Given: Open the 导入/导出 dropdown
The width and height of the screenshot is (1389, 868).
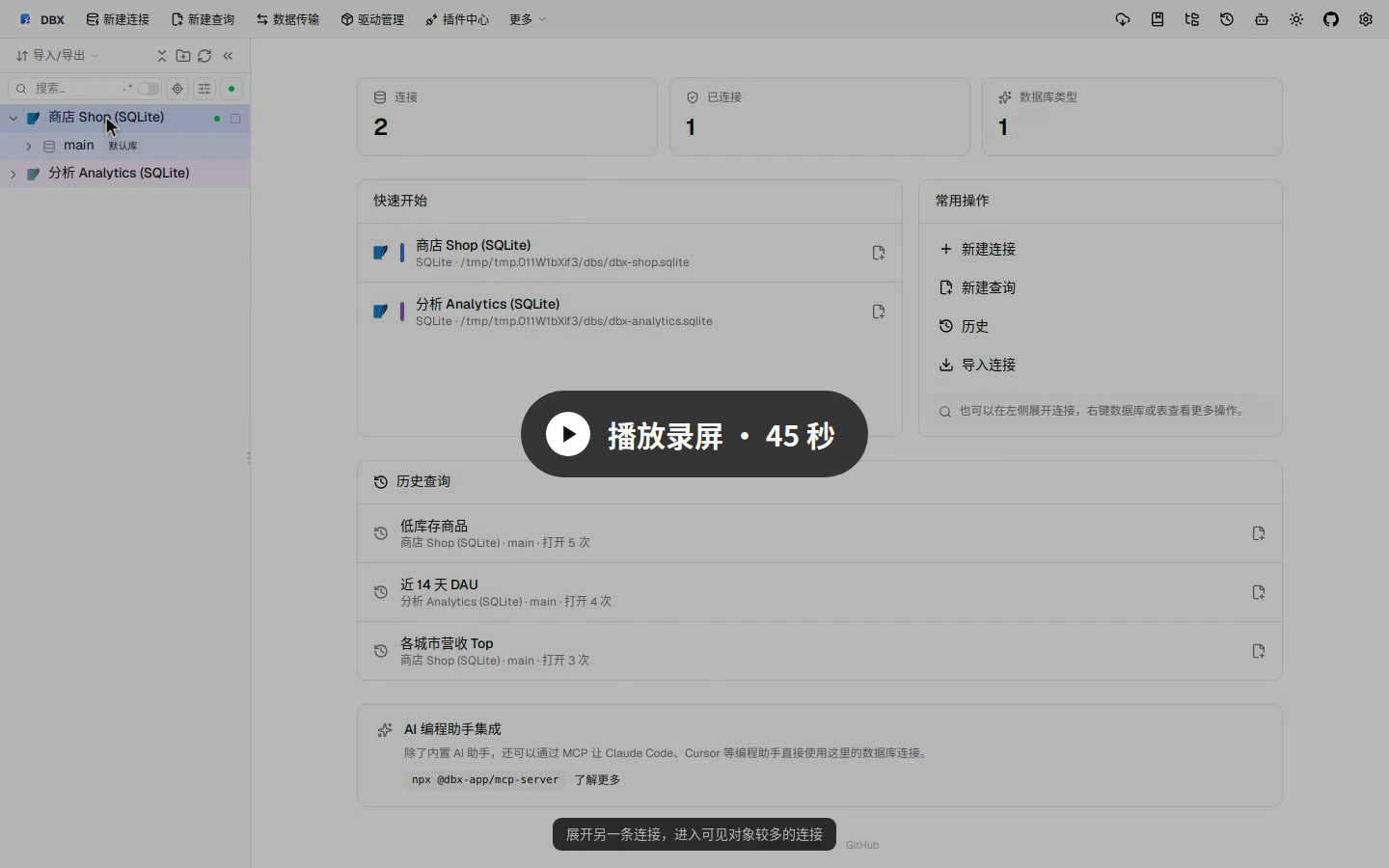Looking at the screenshot, I should pyautogui.click(x=58, y=56).
